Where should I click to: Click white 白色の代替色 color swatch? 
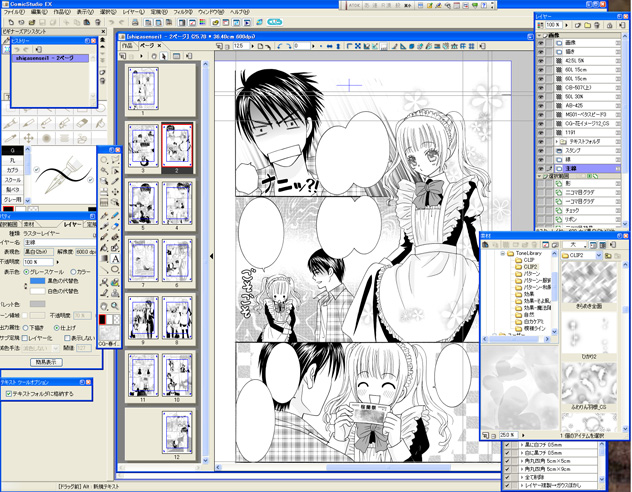point(37,291)
